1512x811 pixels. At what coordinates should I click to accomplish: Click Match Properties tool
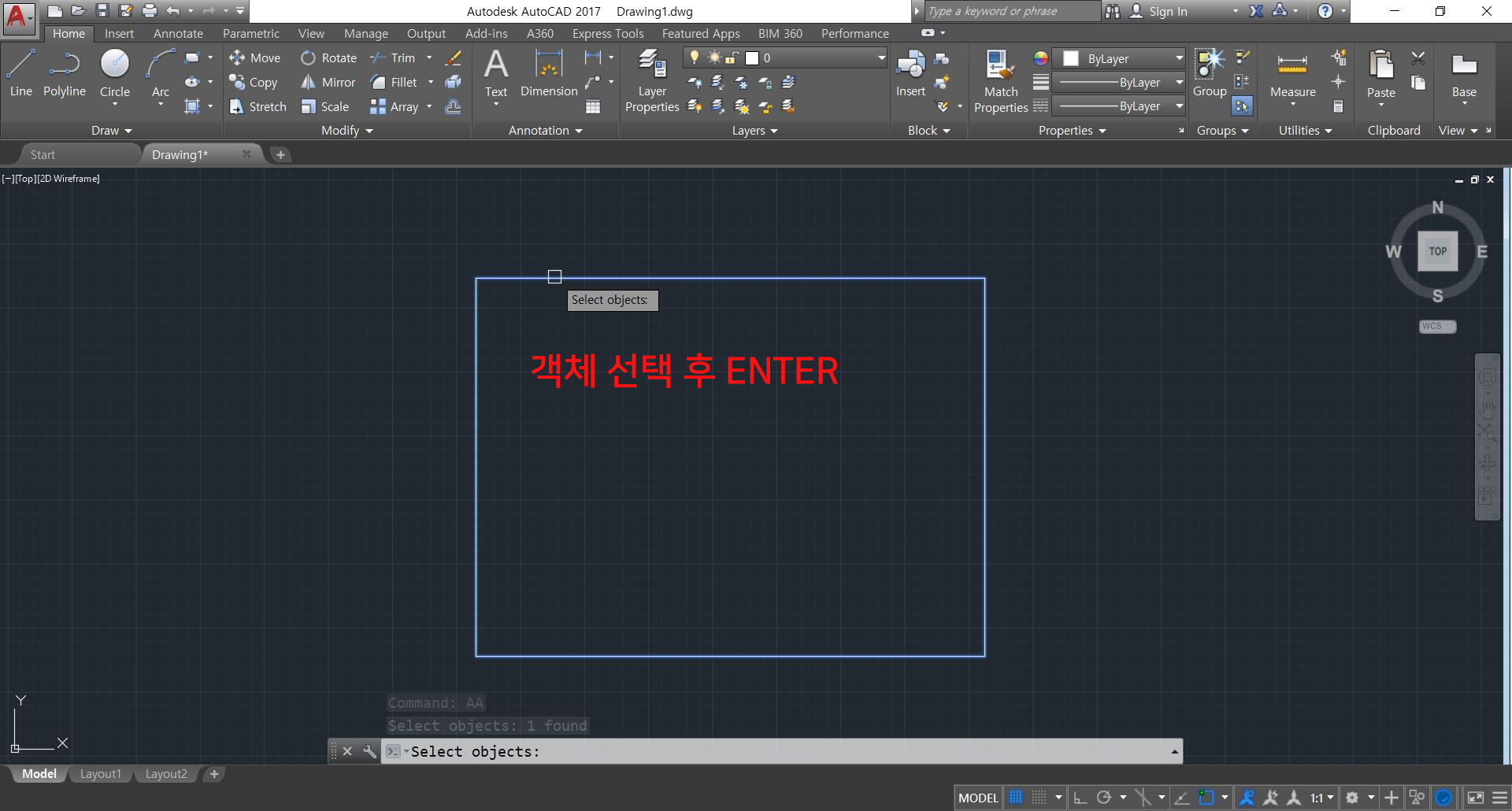(1001, 80)
